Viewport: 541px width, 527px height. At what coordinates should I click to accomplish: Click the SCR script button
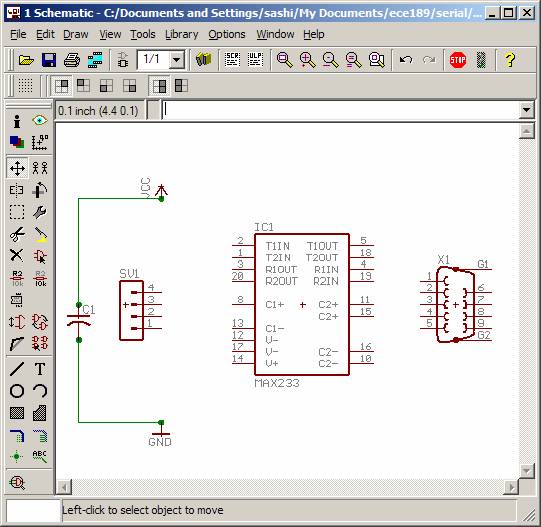233,60
